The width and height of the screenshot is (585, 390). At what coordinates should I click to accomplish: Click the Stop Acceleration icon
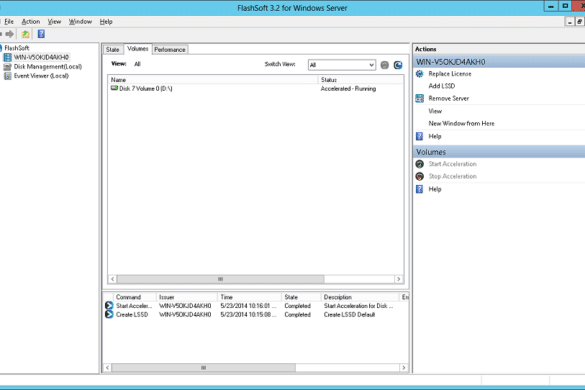420,176
